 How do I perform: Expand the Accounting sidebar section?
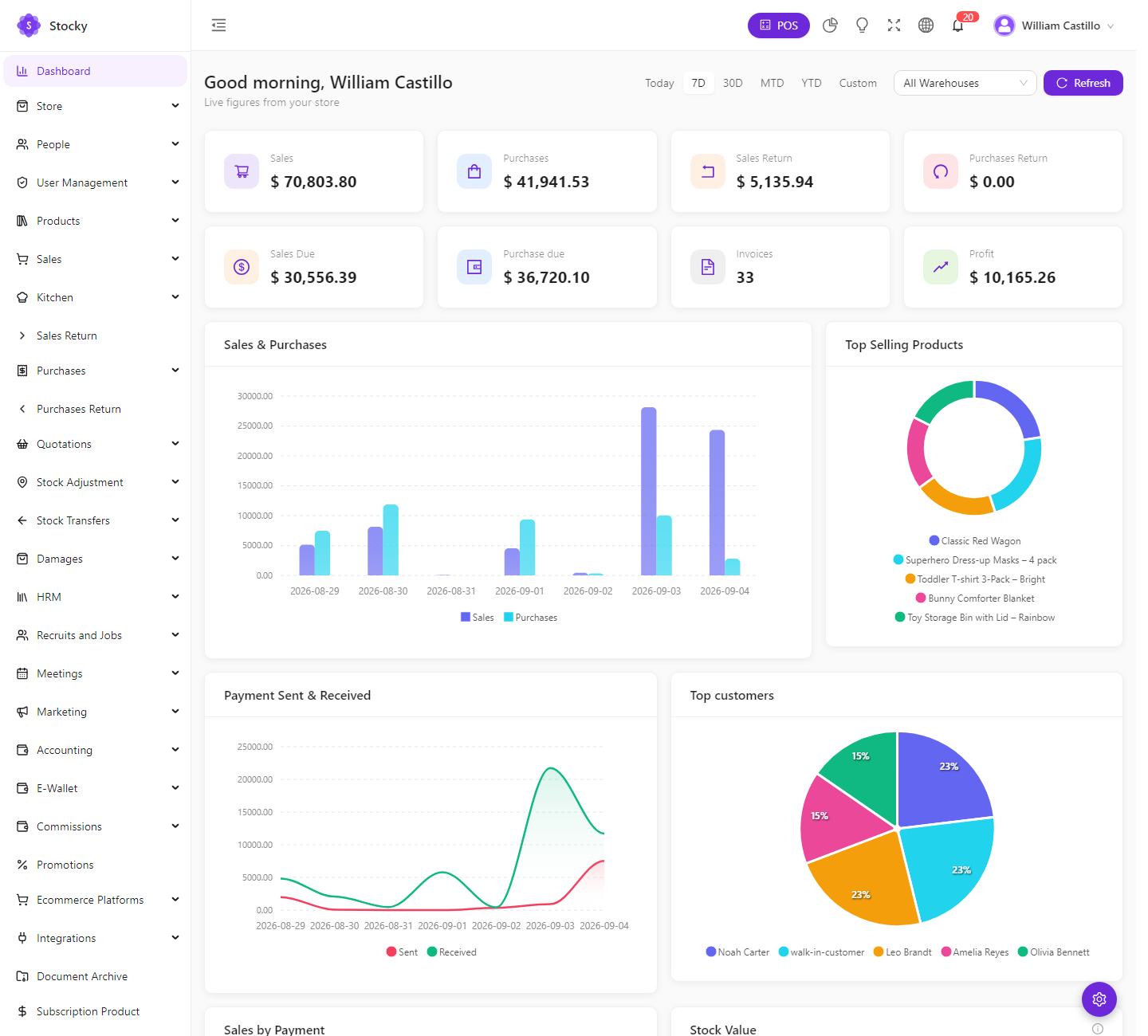pyautogui.click(x=96, y=750)
